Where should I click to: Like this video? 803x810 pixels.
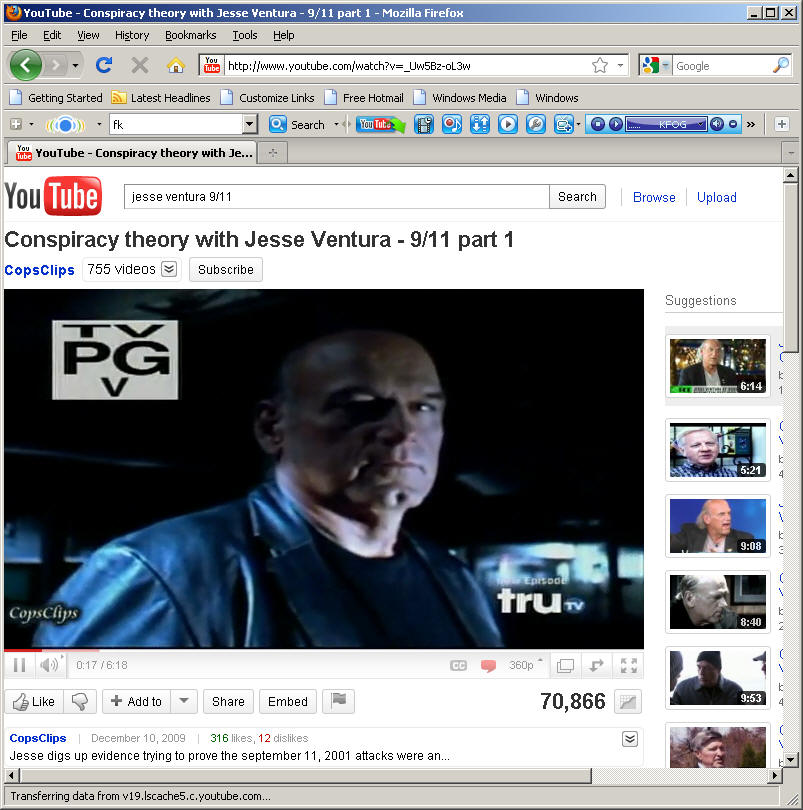click(34, 701)
